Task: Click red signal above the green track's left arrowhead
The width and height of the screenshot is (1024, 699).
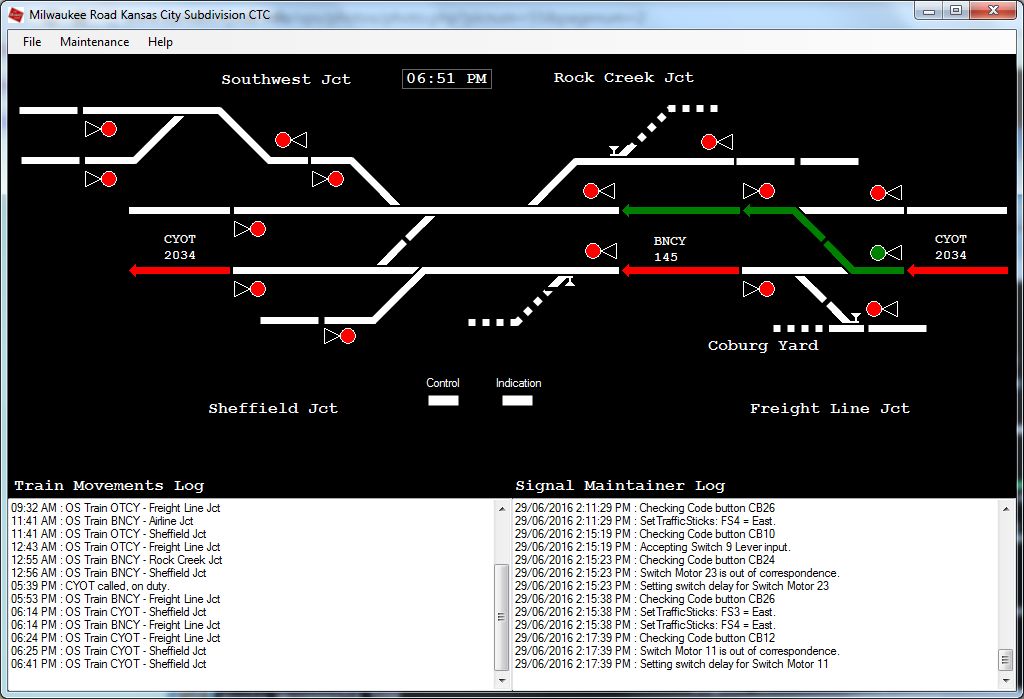Action: 591,191
